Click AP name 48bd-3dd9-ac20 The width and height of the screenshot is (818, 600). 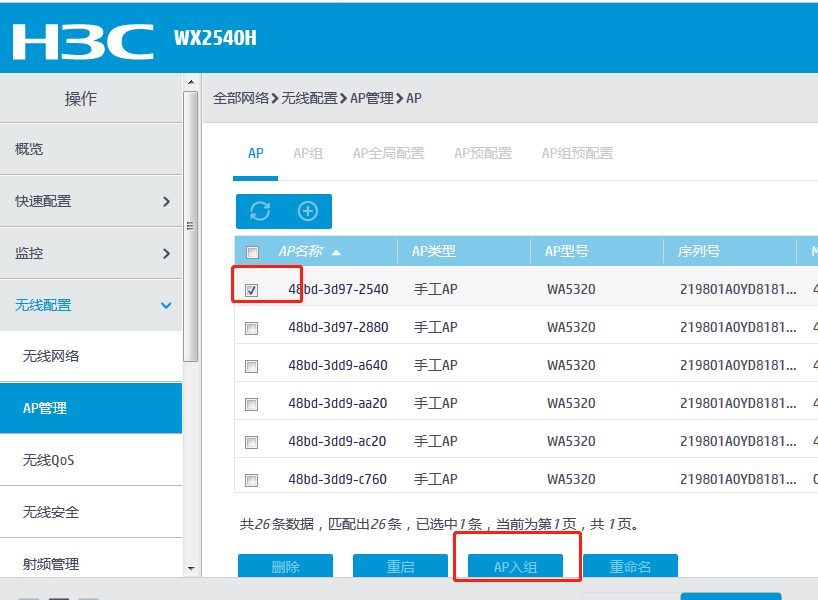coord(337,442)
